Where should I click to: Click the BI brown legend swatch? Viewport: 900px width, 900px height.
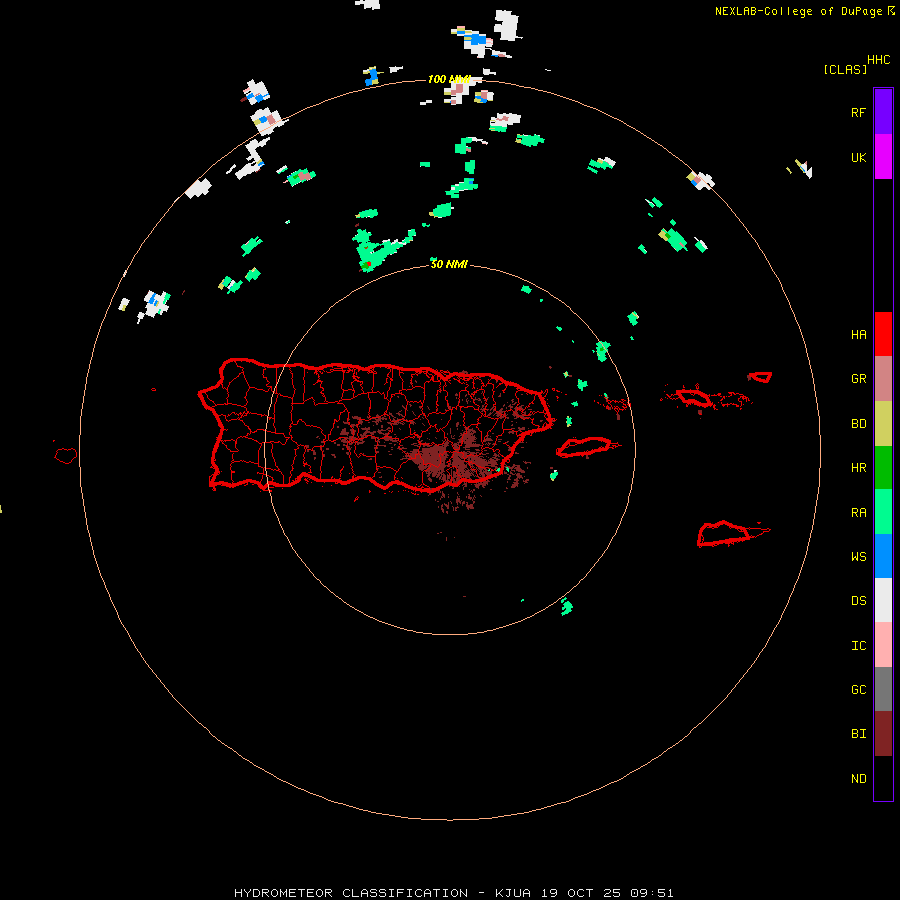883,734
